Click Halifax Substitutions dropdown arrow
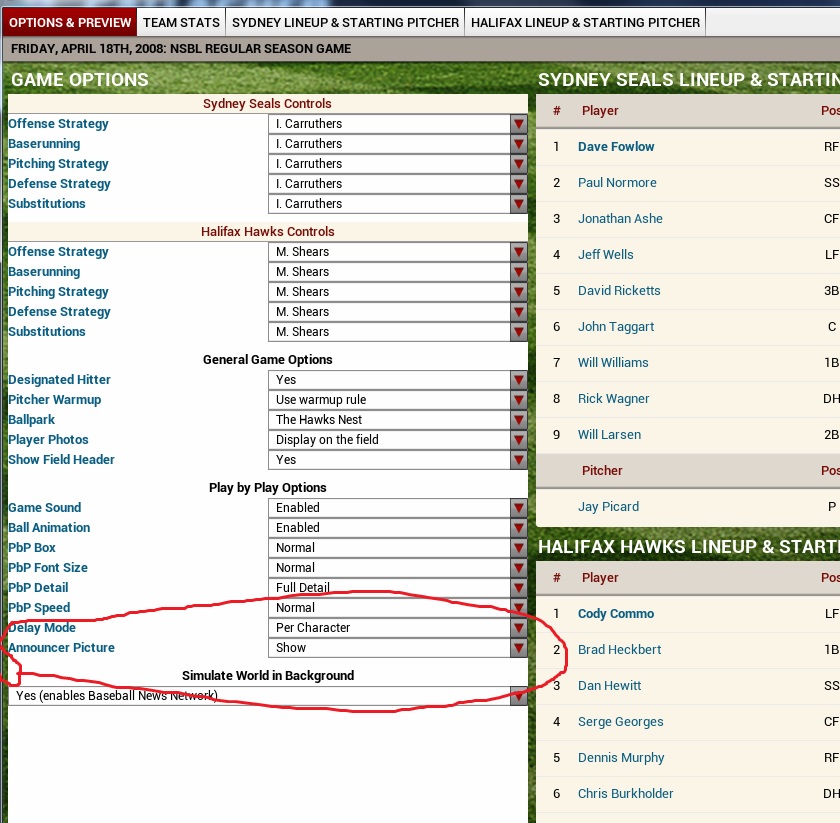 [x=518, y=332]
